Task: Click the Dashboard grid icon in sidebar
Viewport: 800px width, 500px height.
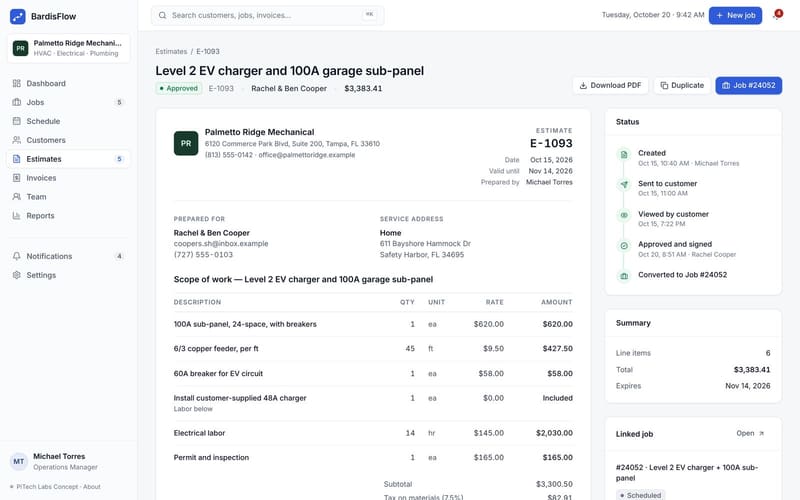Action: 16,83
